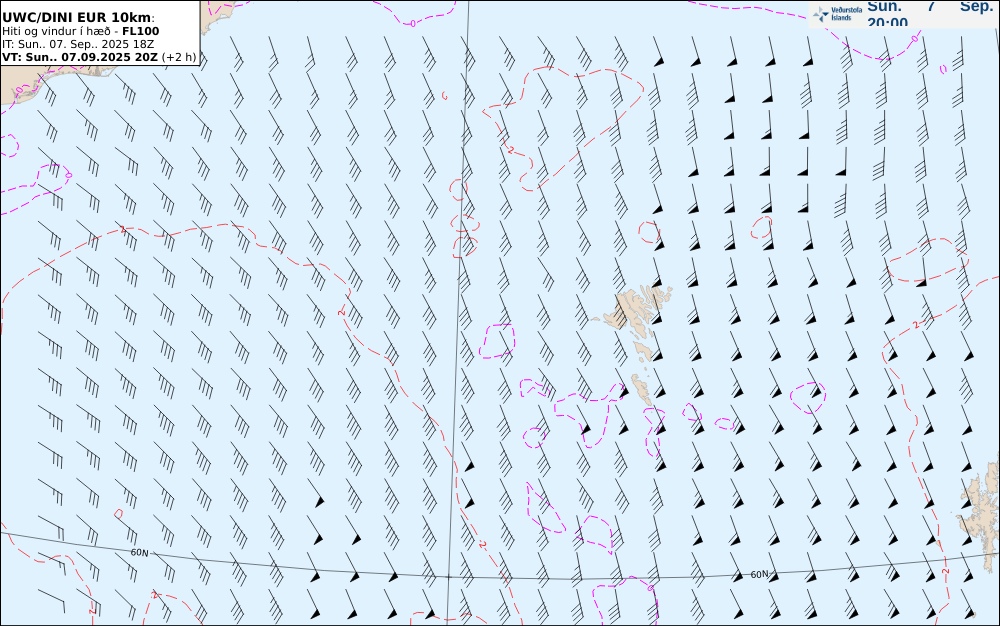Select the 'UWC/DINI EUR 10km' title text
This screenshot has width=1000, height=626.
point(78,18)
